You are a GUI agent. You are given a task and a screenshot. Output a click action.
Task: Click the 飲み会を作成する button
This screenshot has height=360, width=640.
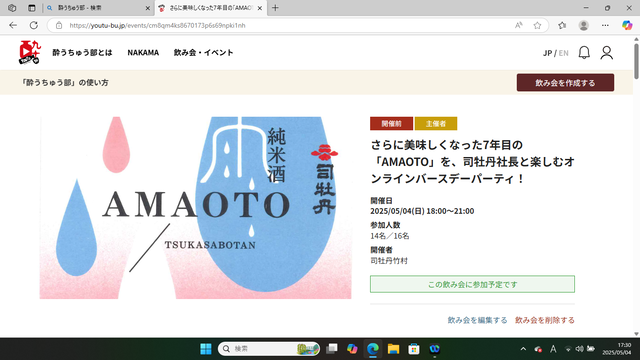pos(565,83)
